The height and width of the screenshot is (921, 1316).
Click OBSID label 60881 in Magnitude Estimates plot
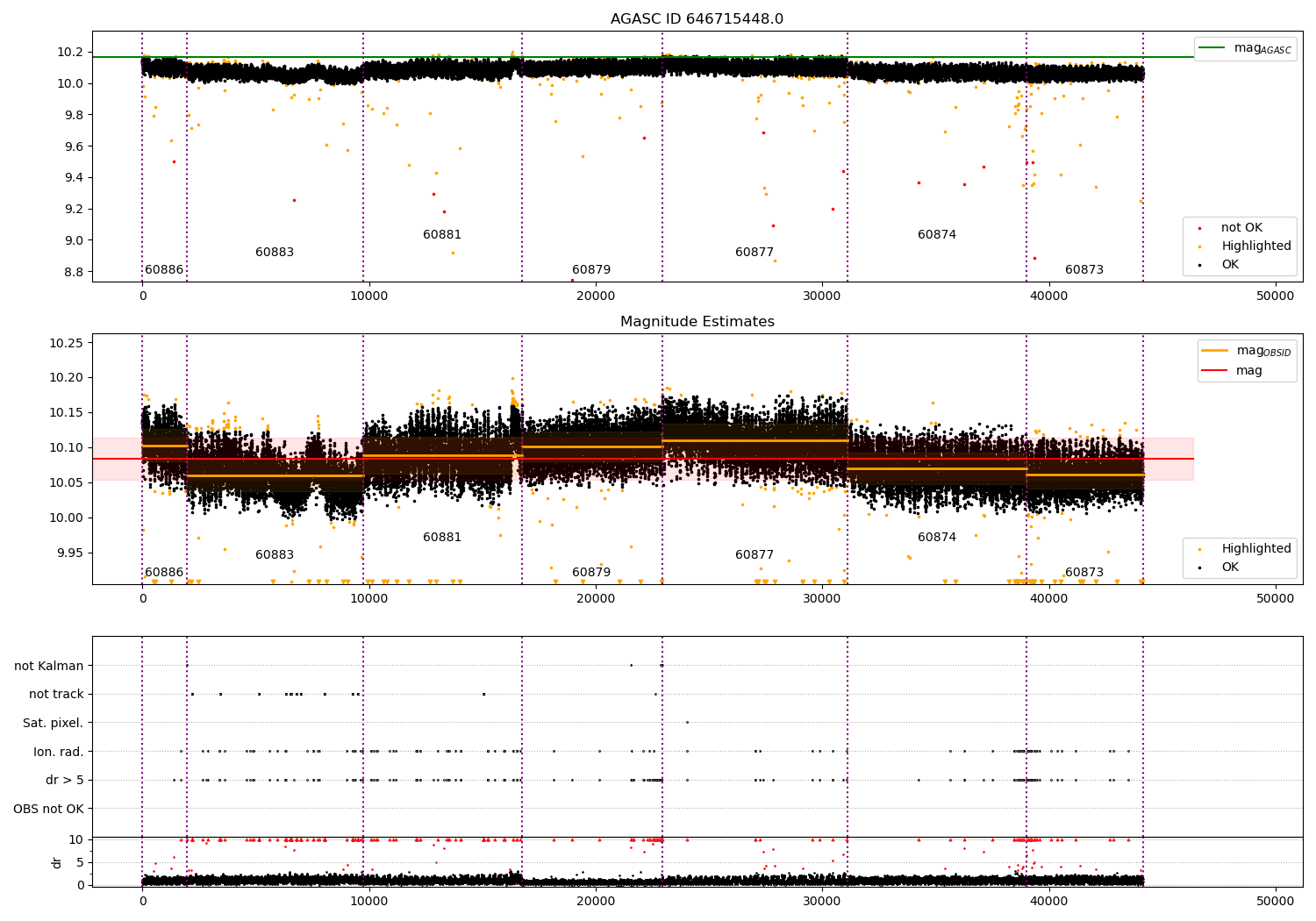(442, 538)
